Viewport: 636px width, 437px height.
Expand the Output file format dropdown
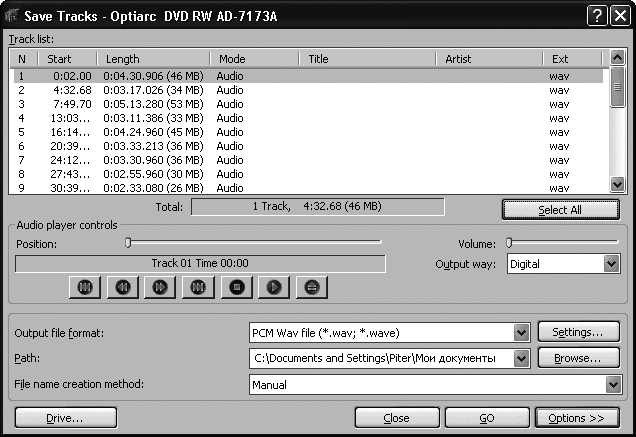tap(520, 333)
